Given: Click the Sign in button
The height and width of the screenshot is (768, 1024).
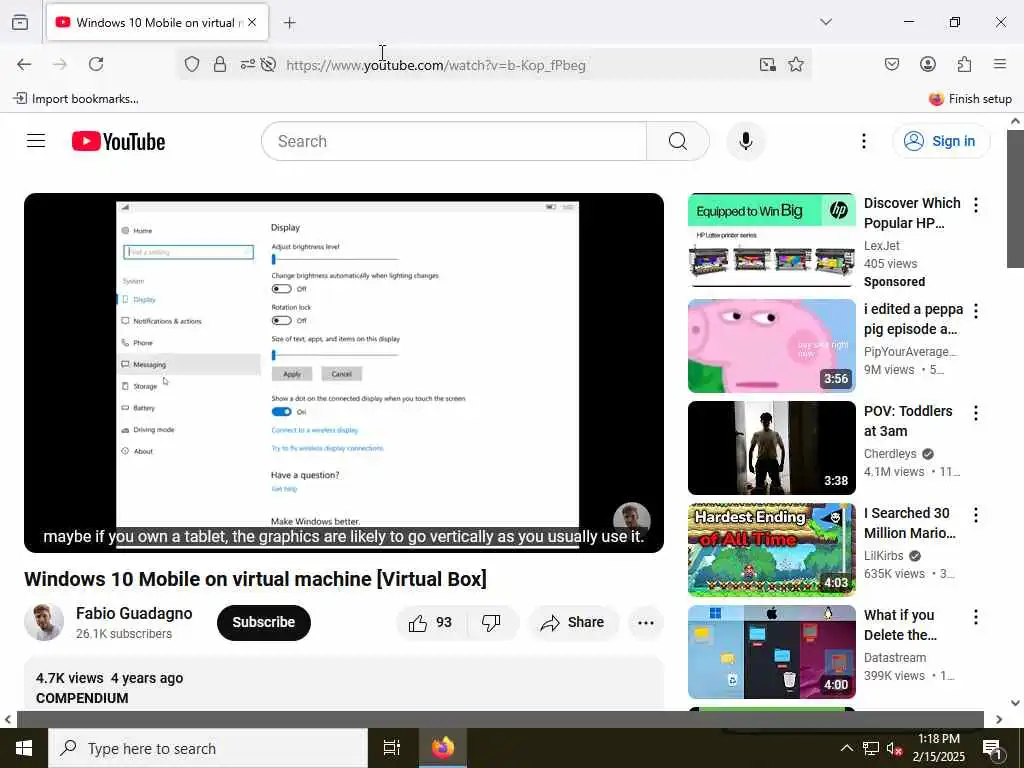Looking at the screenshot, I should (x=941, y=141).
